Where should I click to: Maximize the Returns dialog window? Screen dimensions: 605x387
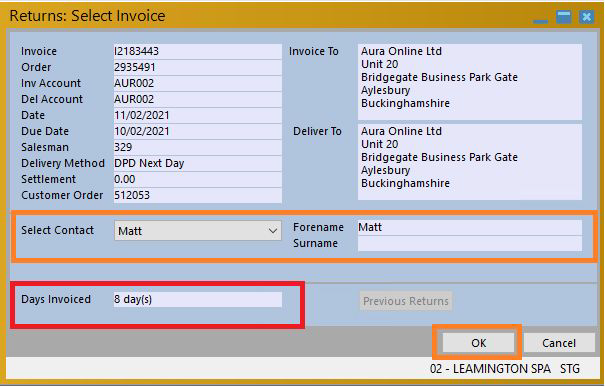point(564,17)
